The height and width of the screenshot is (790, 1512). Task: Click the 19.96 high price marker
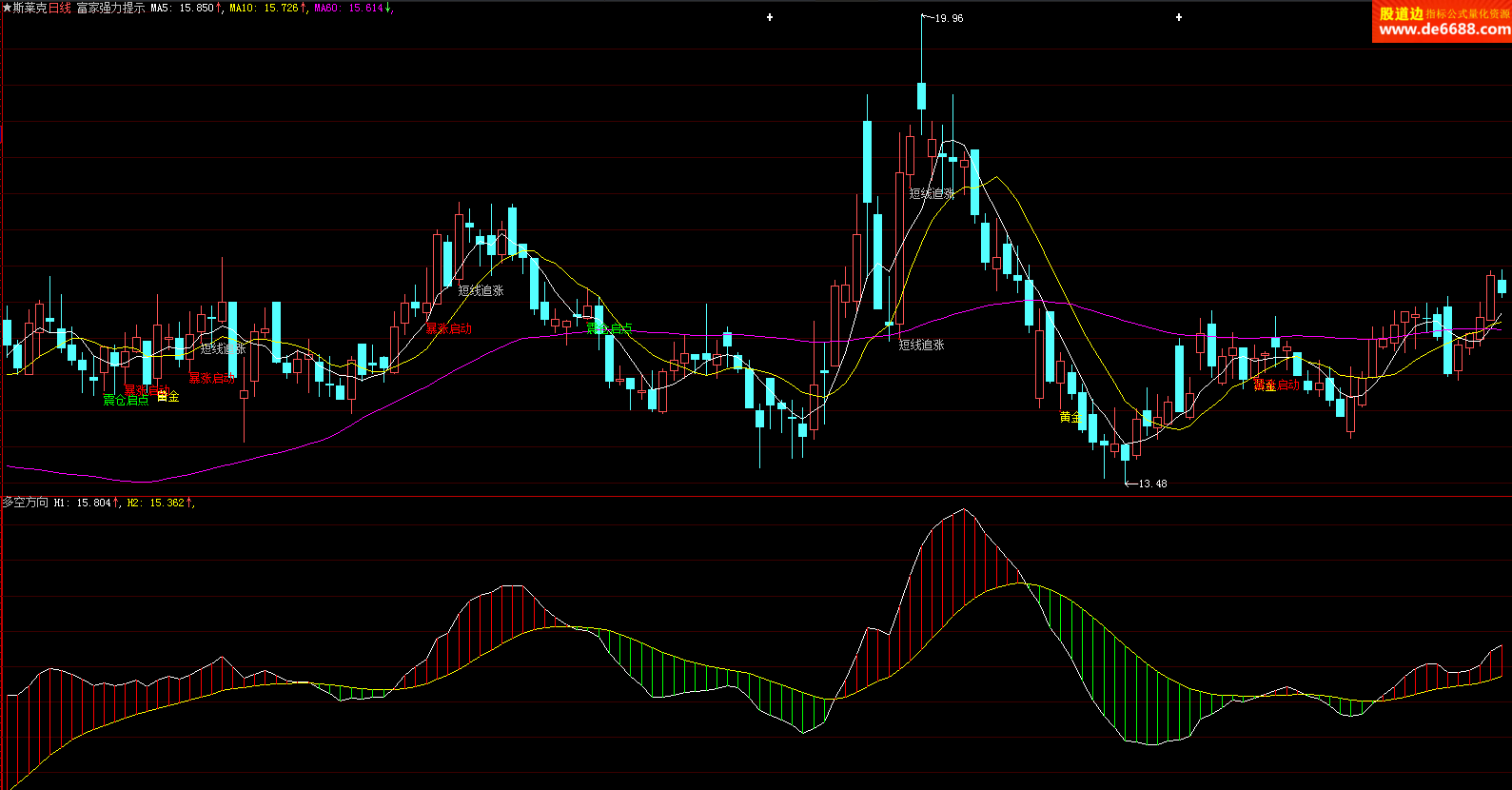[948, 18]
